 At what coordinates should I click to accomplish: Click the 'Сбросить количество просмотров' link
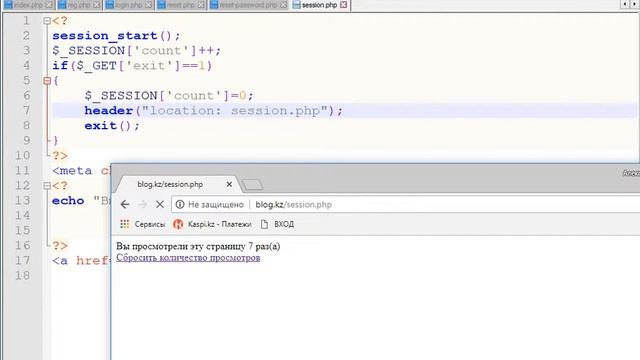tap(188, 258)
